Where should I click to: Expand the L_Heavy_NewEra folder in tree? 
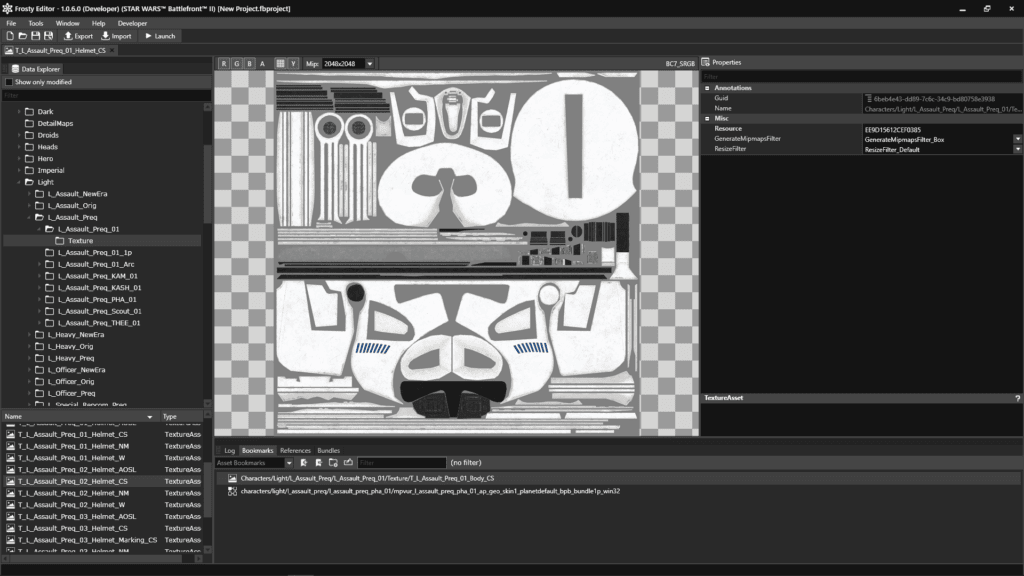click(29, 334)
